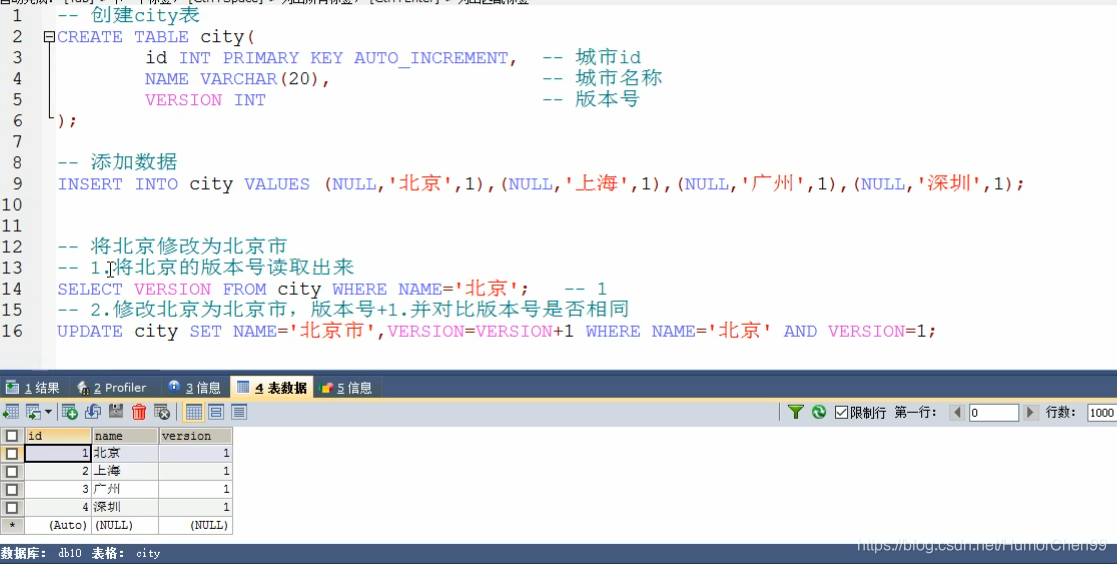The image size is (1117, 564).
Task: Click the SELECT keyword on line 14
Action: 90,289
